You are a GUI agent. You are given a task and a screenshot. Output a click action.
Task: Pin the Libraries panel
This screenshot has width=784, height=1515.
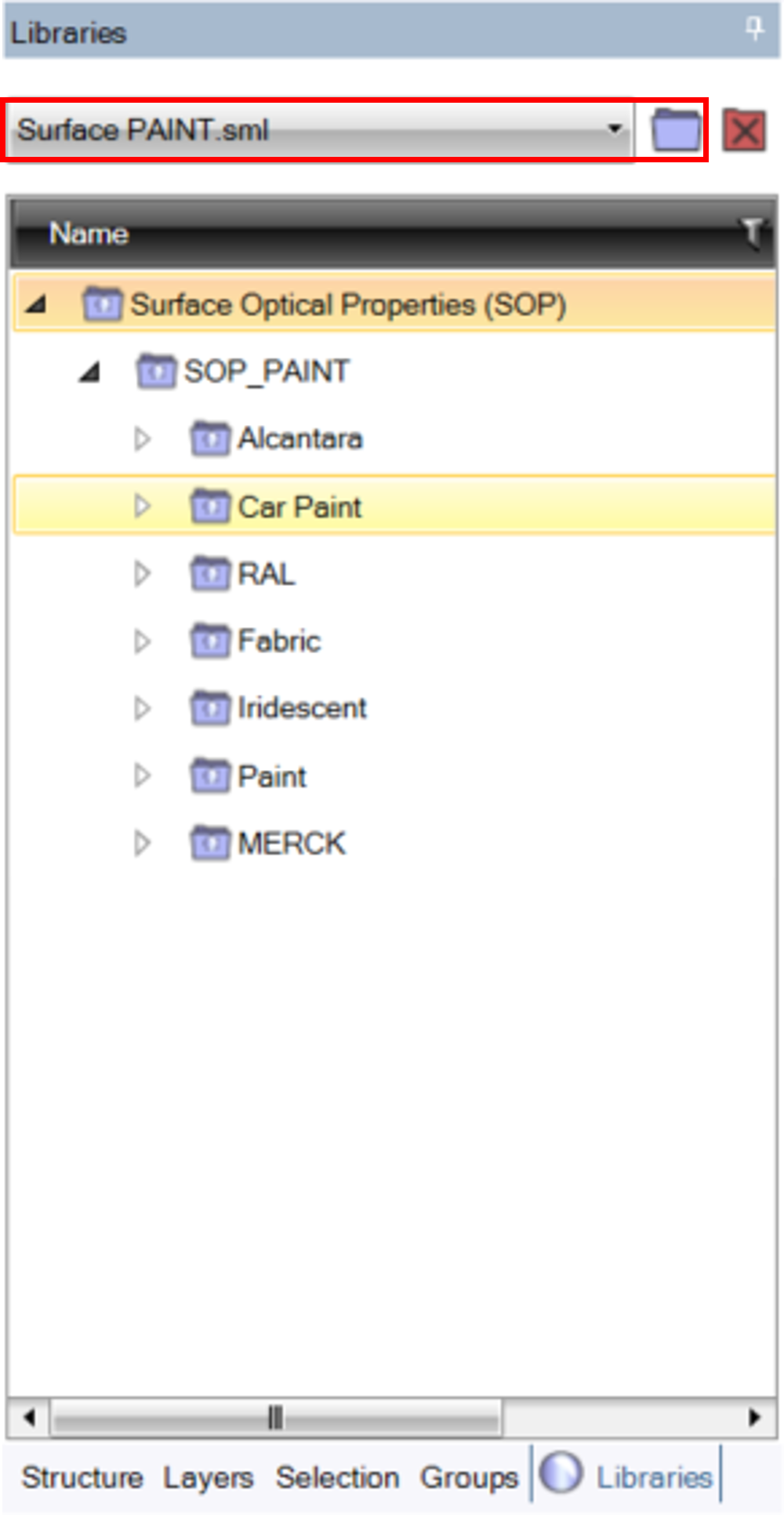click(x=754, y=30)
